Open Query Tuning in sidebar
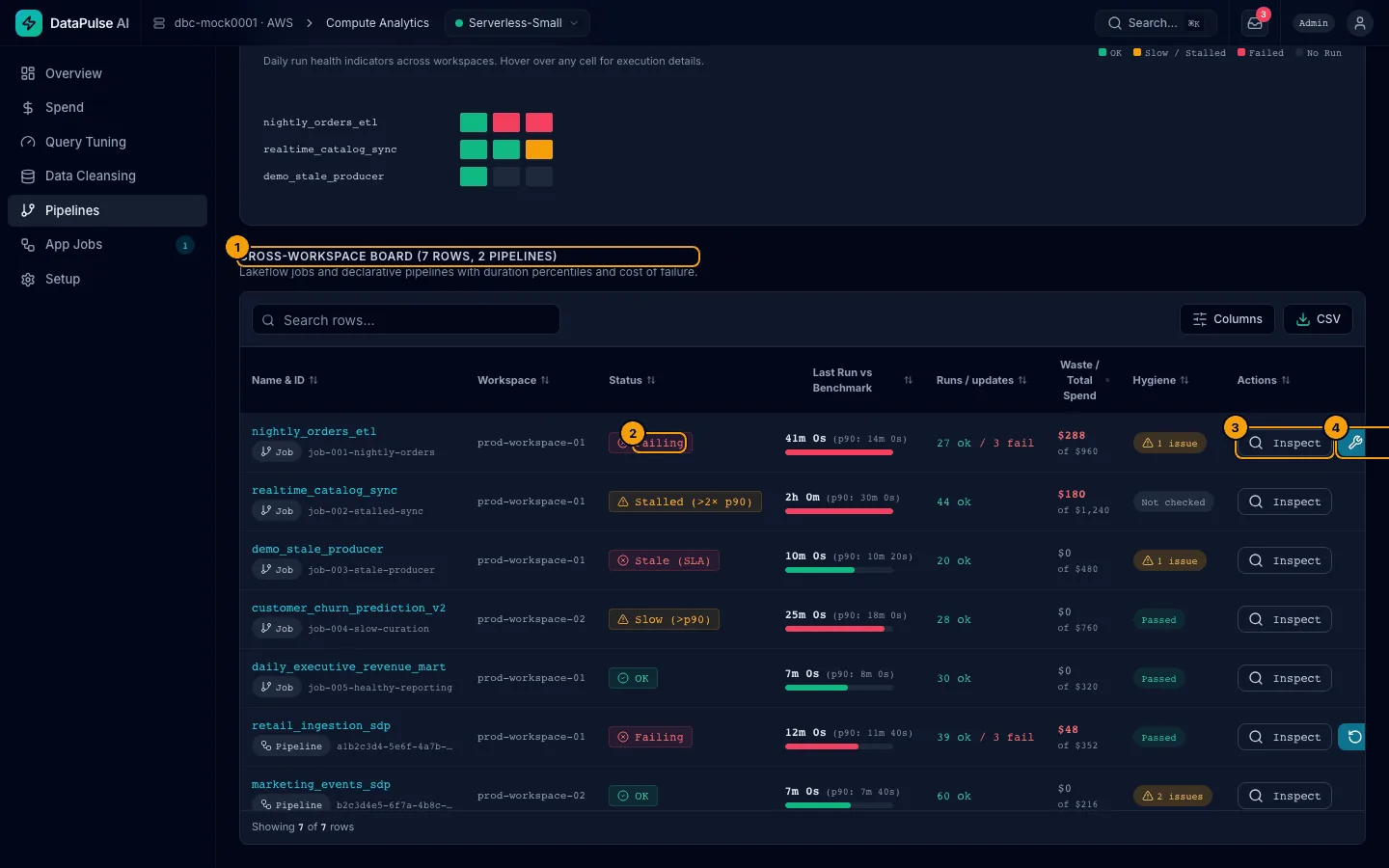The width and height of the screenshot is (1389, 868). [x=107, y=142]
